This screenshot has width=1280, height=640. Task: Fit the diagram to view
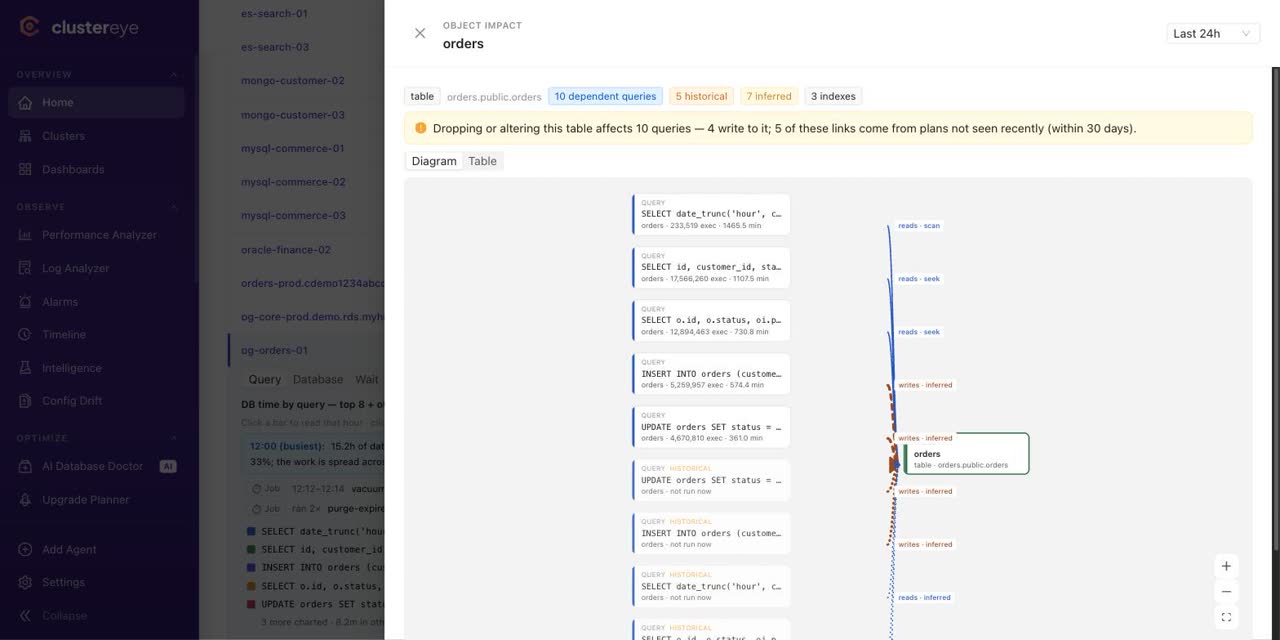point(1226,616)
